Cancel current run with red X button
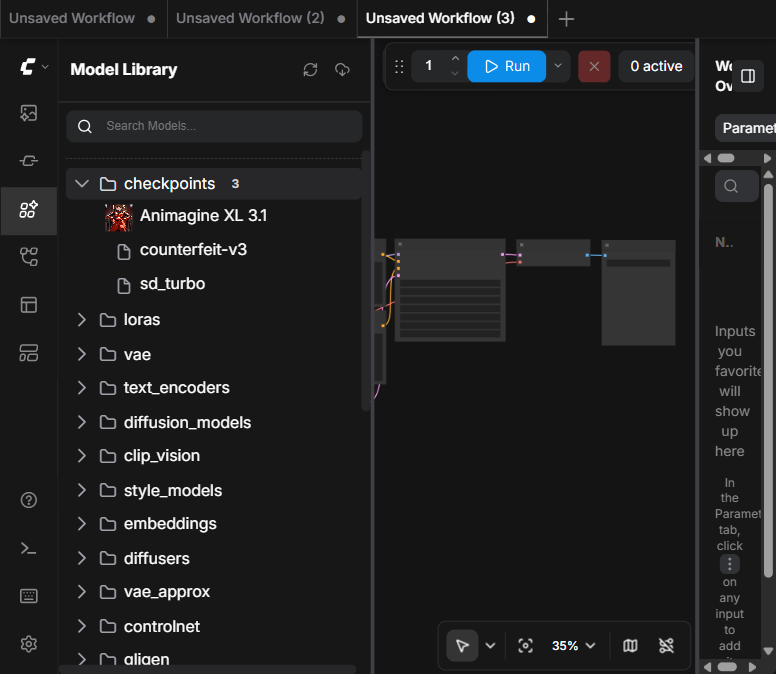The width and height of the screenshot is (776, 674). (x=594, y=66)
